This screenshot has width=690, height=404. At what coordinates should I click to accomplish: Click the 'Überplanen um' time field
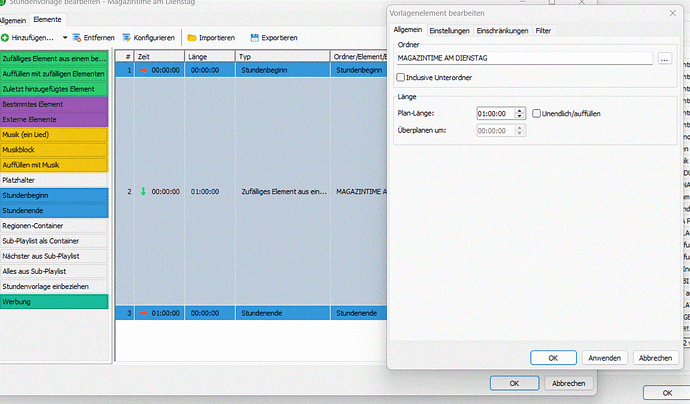point(495,131)
